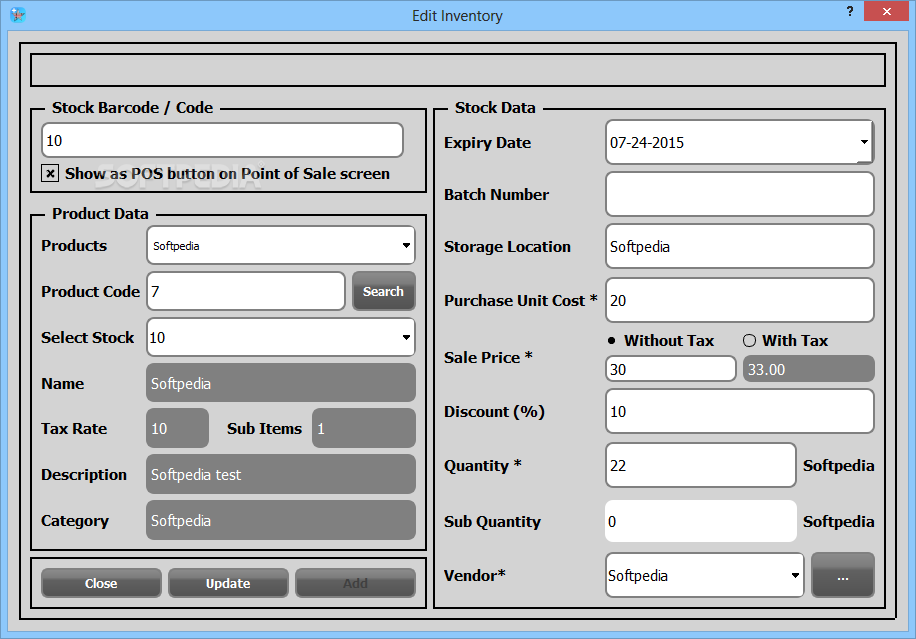Screen dimensions: 916x639
Task: Open the Select Stock dropdown
Action: [406, 337]
